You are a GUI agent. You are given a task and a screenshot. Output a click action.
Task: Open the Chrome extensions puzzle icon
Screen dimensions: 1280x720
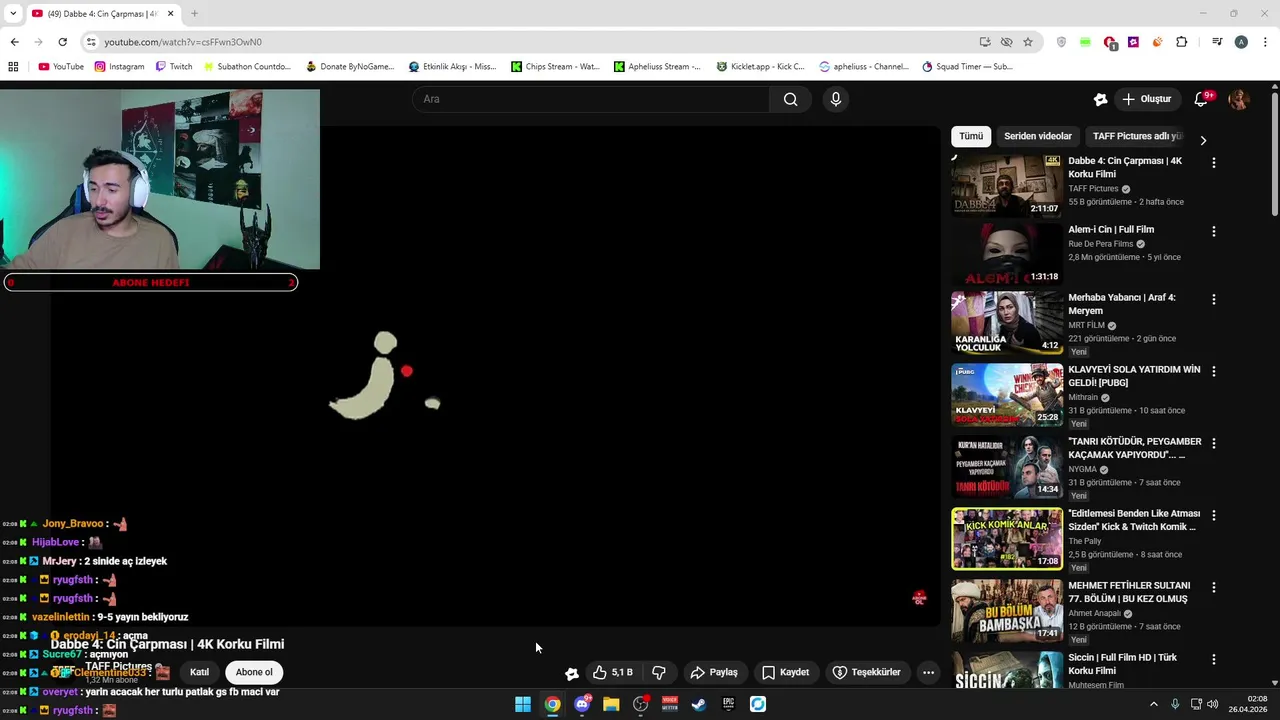tap(1182, 42)
